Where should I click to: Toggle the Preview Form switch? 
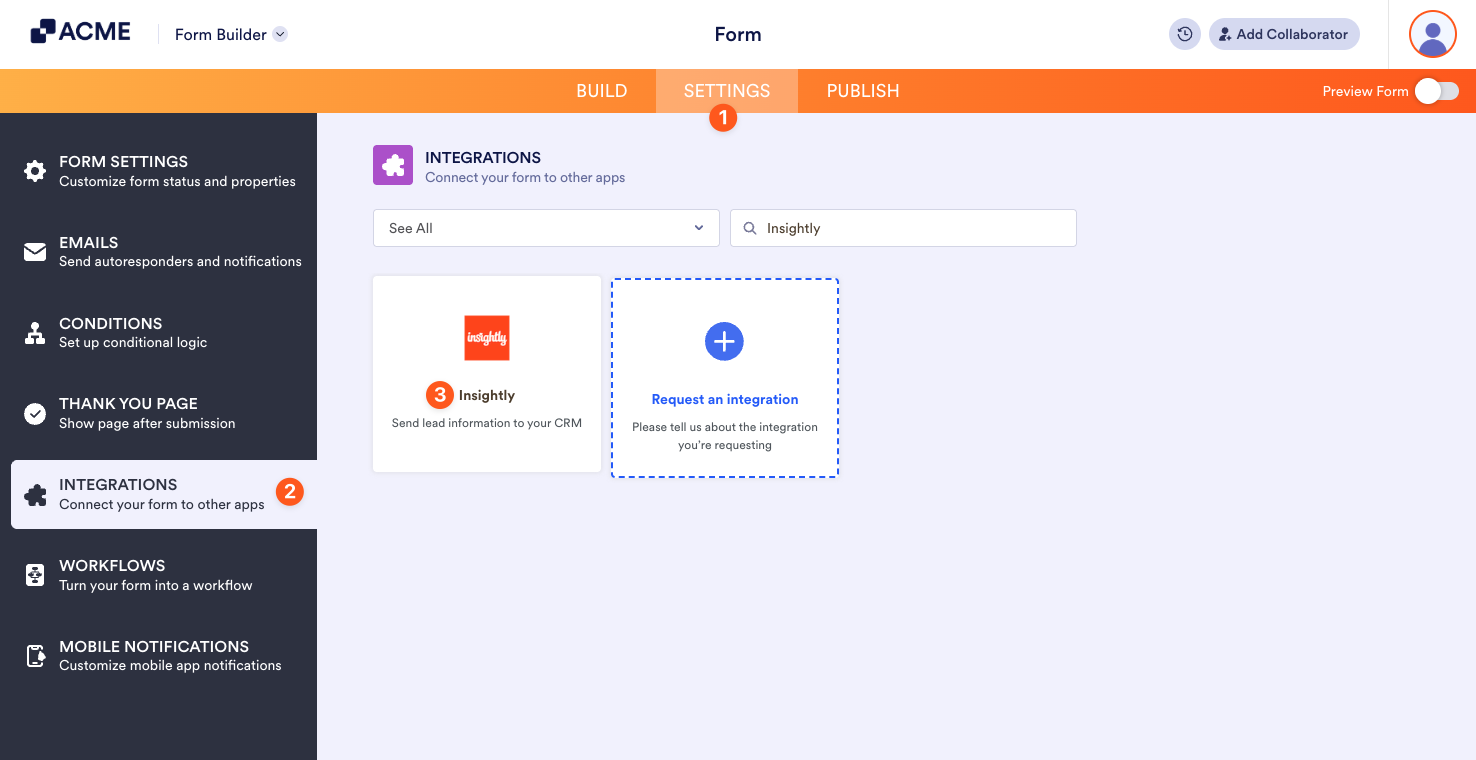(1437, 90)
